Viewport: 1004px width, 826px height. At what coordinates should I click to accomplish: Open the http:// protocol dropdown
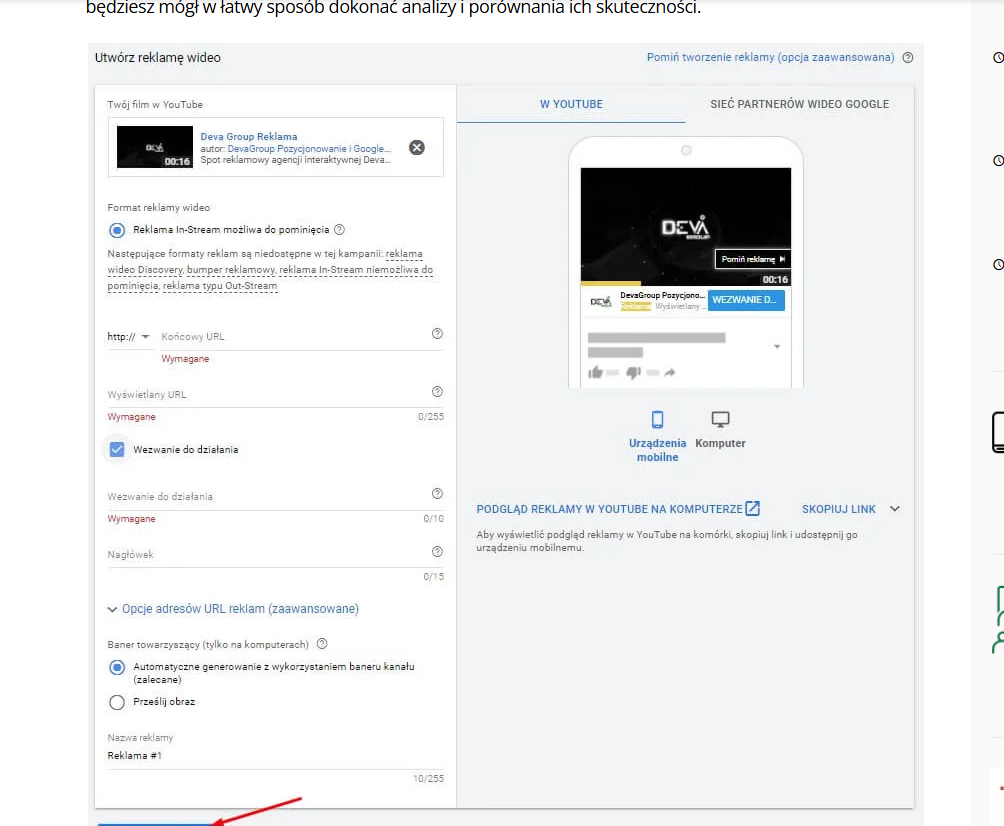129,337
